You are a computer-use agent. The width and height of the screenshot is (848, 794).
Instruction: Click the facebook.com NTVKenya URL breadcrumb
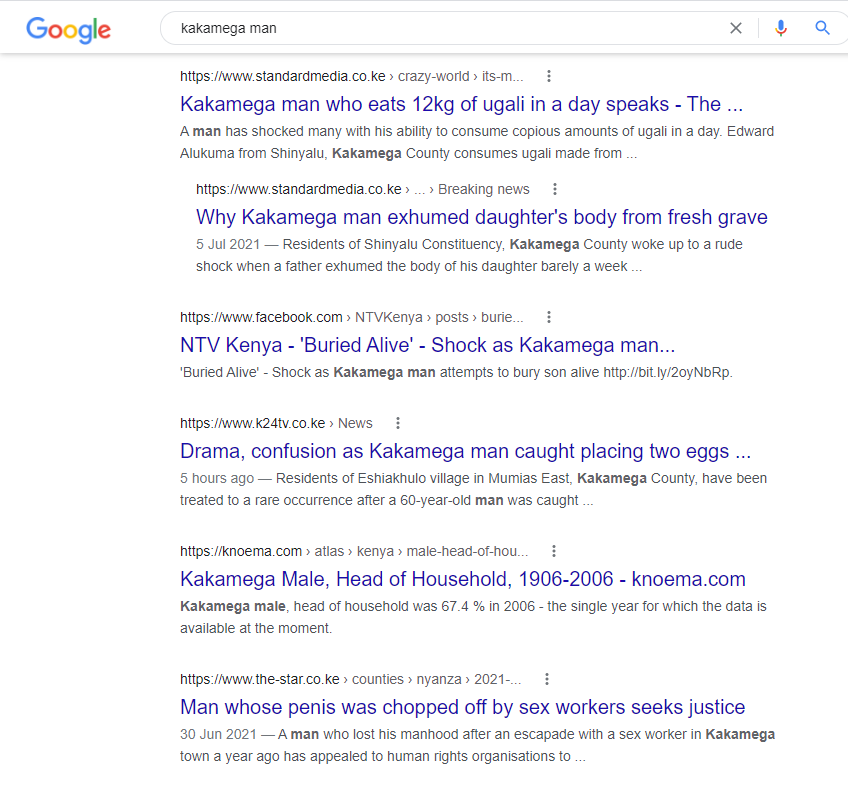point(351,317)
